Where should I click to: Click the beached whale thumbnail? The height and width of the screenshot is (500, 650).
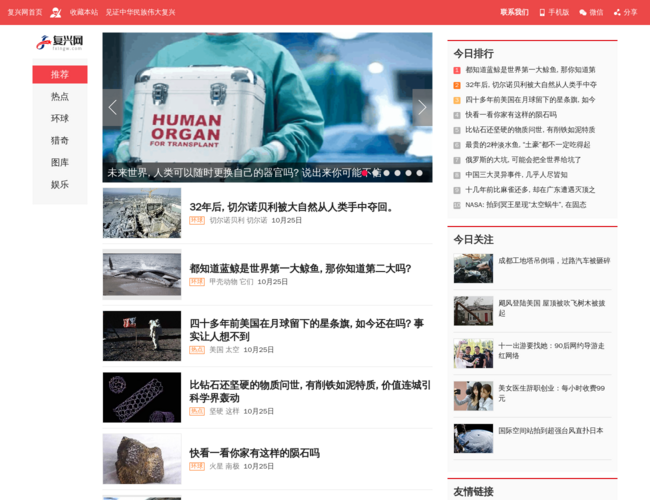pyautogui.click(x=142, y=274)
